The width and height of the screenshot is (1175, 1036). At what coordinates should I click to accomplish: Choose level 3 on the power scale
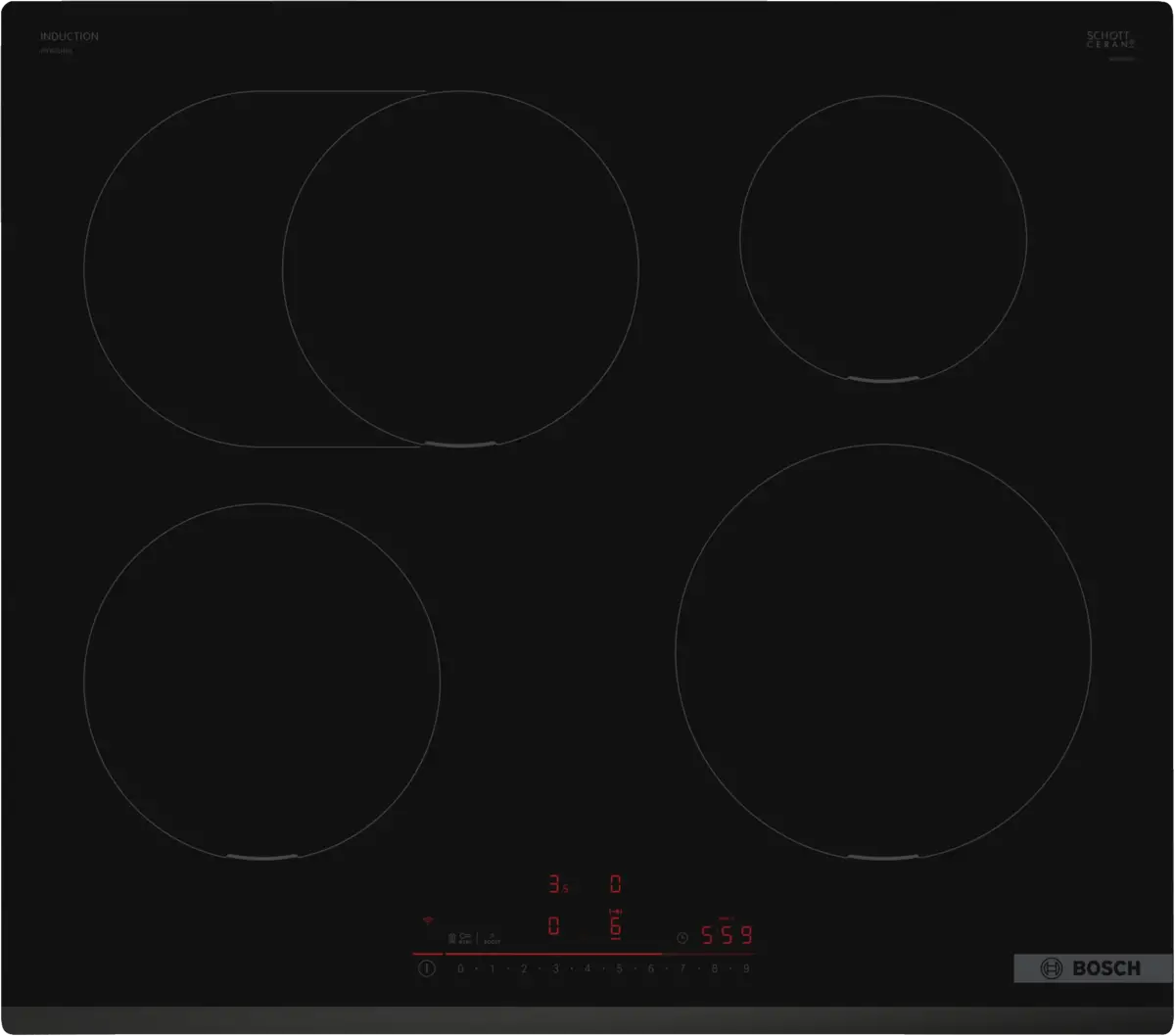555,968
